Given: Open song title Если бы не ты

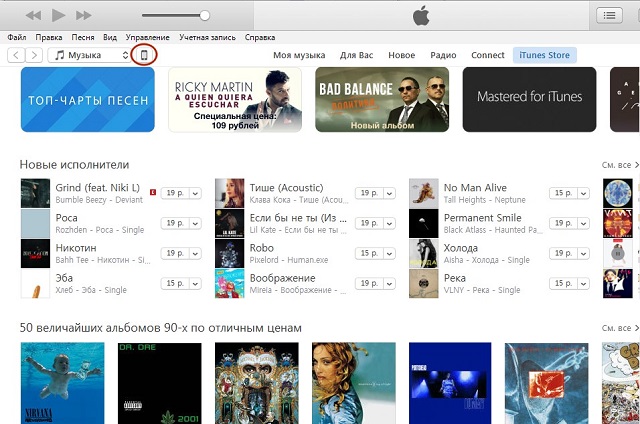Looking at the screenshot, I should (298, 218).
